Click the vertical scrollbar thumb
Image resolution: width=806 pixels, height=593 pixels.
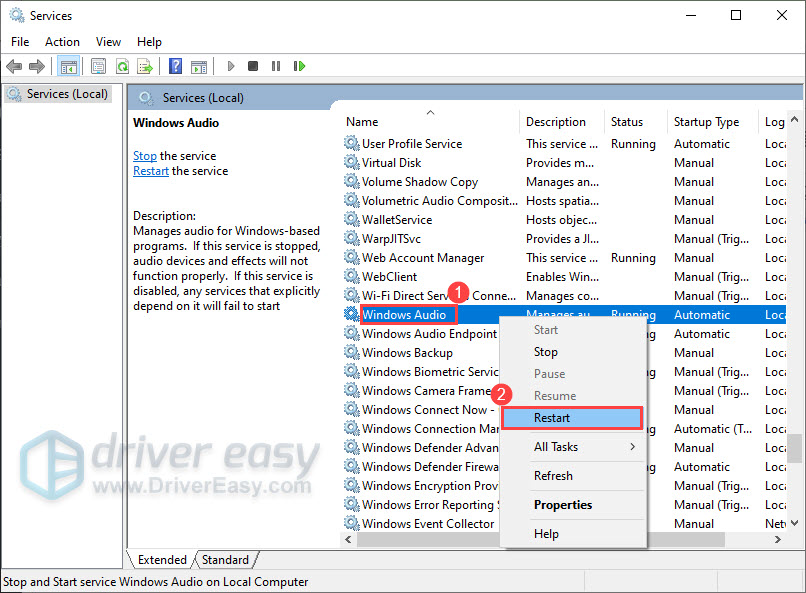coord(794,447)
